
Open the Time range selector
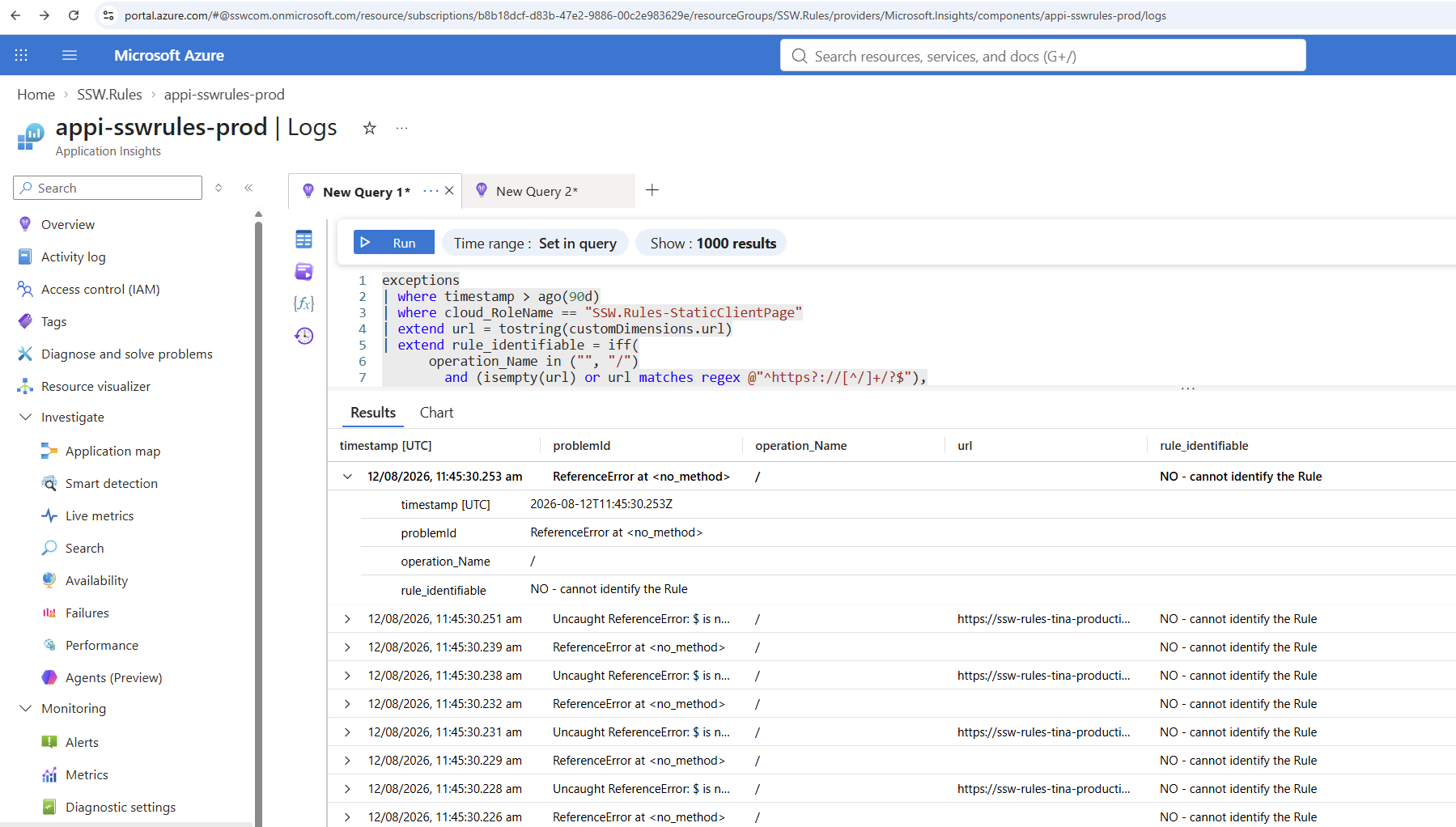[x=535, y=243]
